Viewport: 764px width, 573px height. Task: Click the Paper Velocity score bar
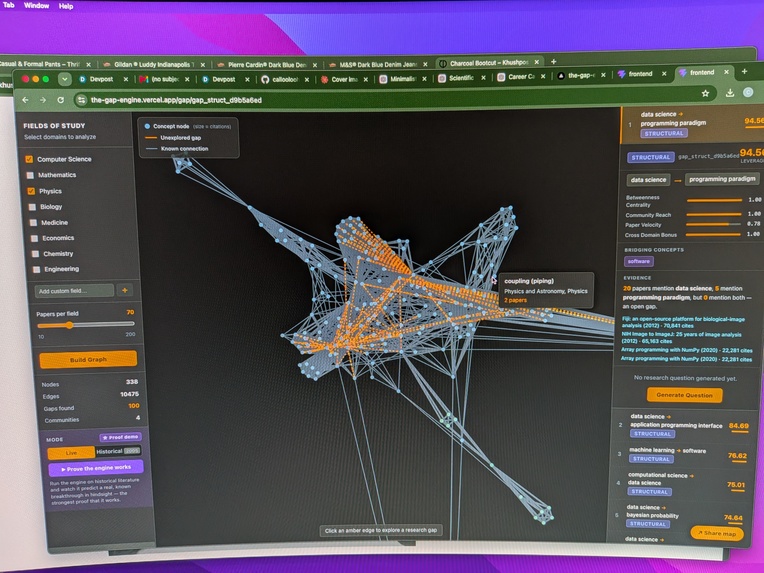click(713, 224)
